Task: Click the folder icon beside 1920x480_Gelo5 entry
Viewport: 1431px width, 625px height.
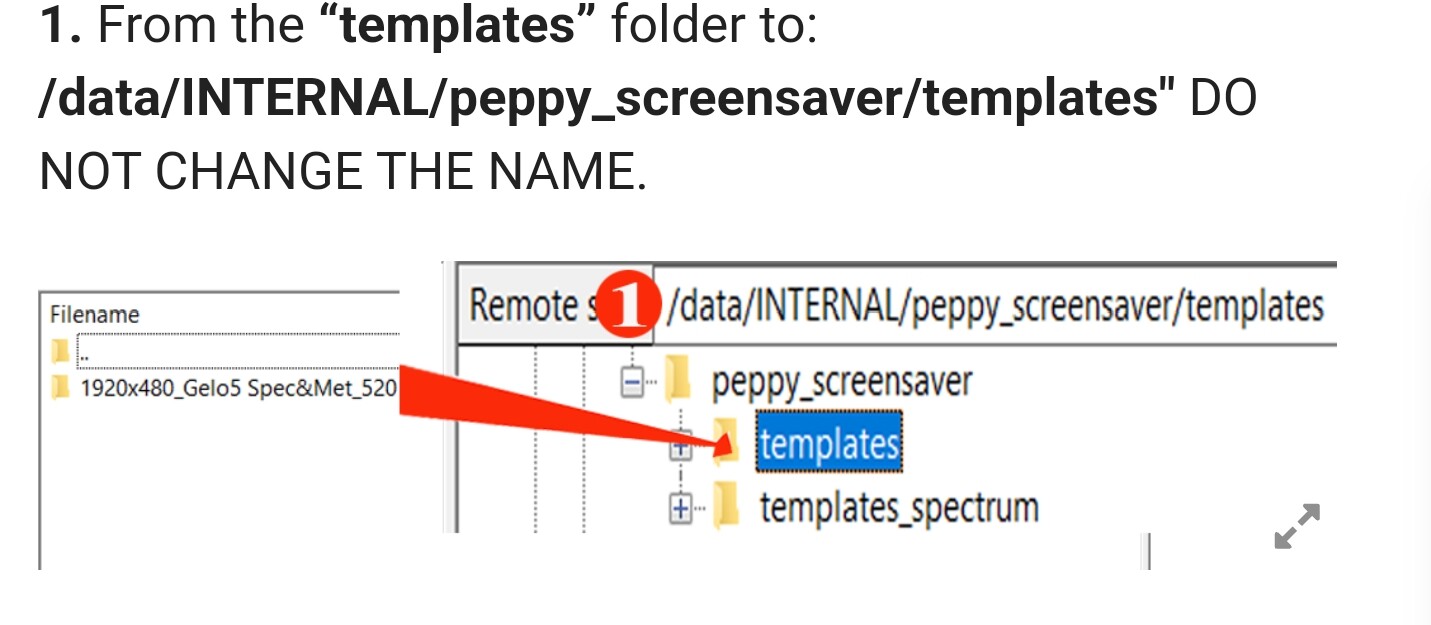Action: click(x=62, y=388)
